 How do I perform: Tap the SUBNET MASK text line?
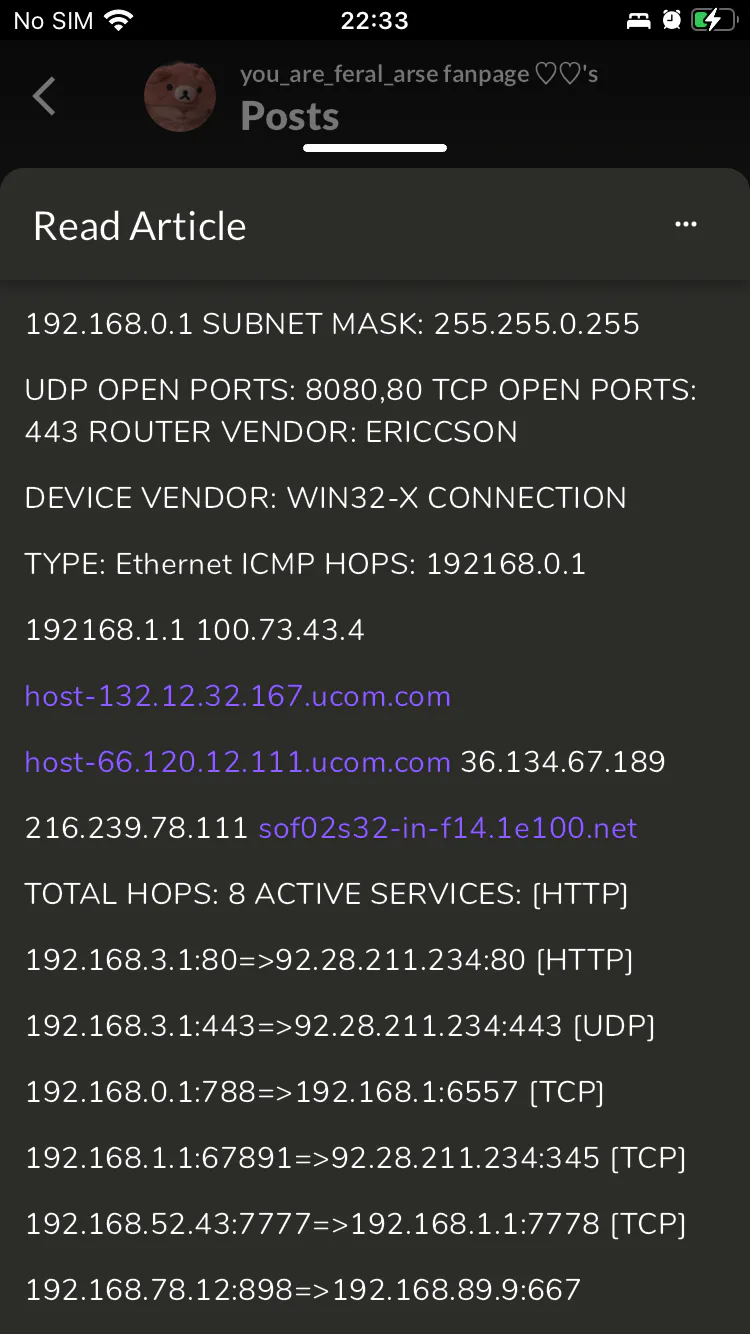pos(332,324)
